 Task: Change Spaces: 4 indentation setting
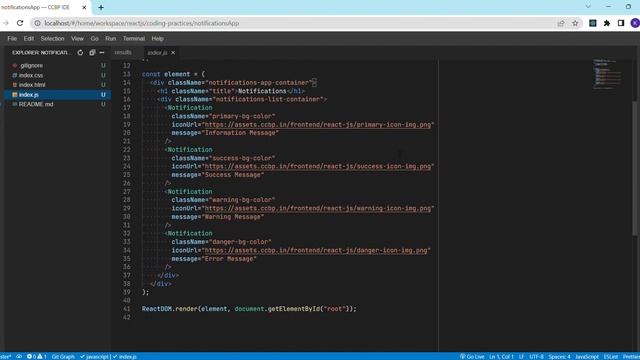(x=559, y=356)
